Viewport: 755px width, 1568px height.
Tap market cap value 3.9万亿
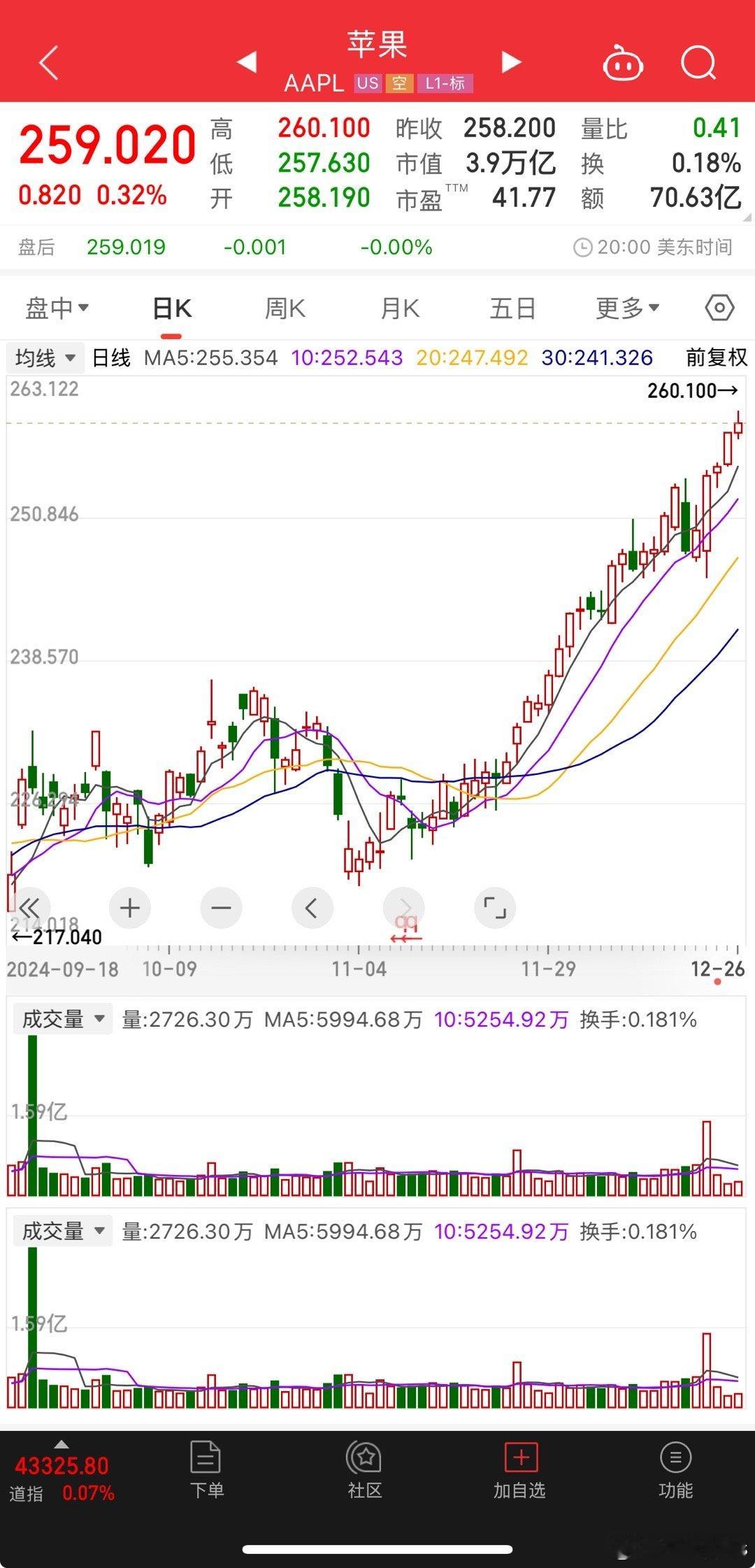click(x=510, y=164)
